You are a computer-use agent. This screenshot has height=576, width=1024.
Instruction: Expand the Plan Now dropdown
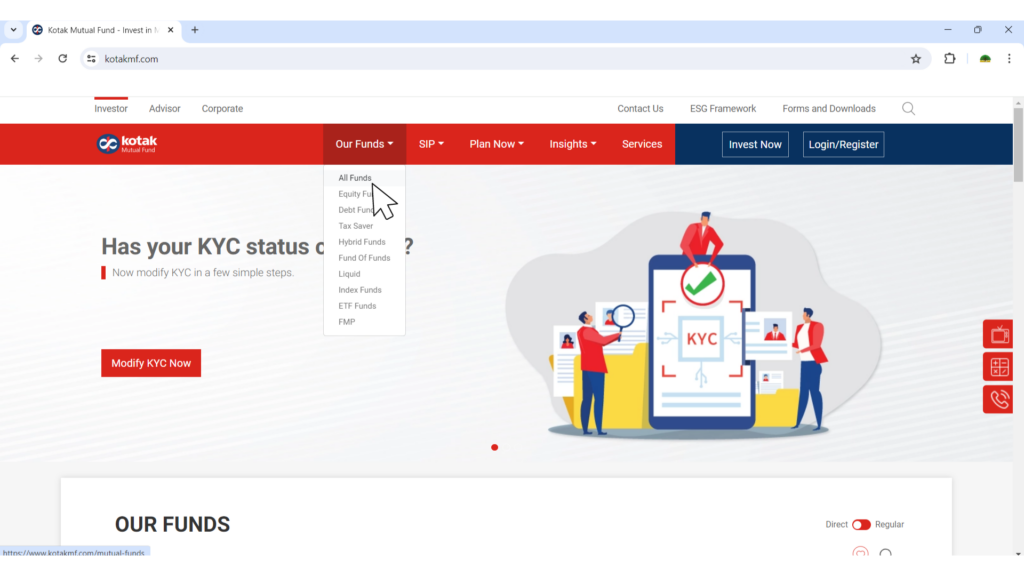496,144
